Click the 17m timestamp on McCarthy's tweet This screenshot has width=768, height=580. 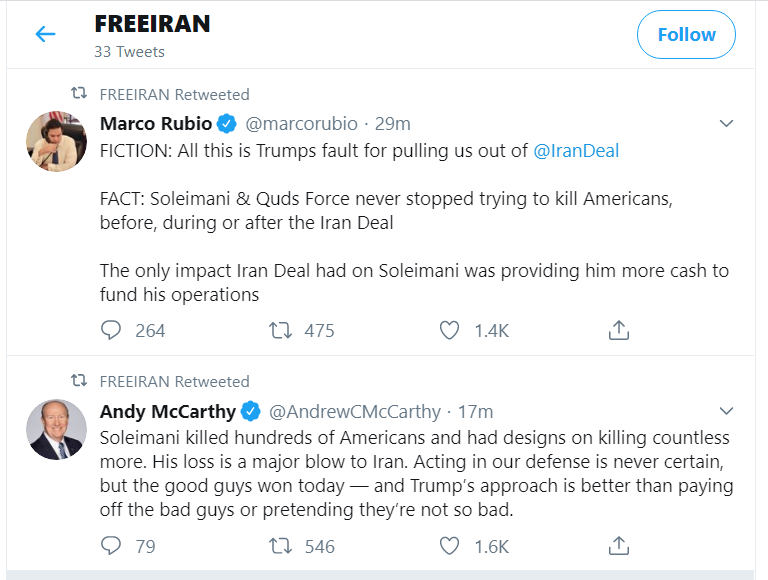[475, 411]
